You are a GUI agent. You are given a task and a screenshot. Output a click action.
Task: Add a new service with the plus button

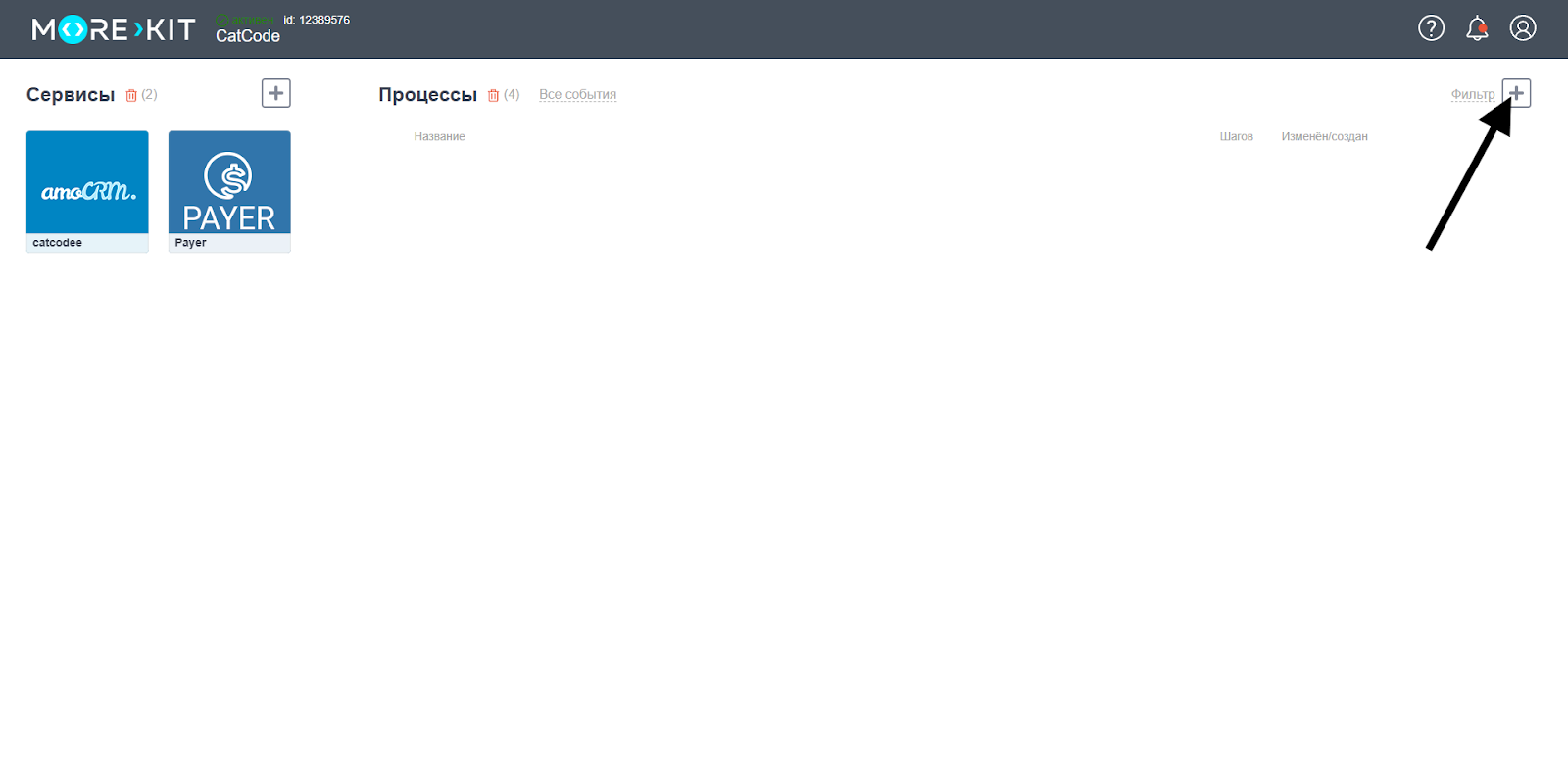point(276,93)
